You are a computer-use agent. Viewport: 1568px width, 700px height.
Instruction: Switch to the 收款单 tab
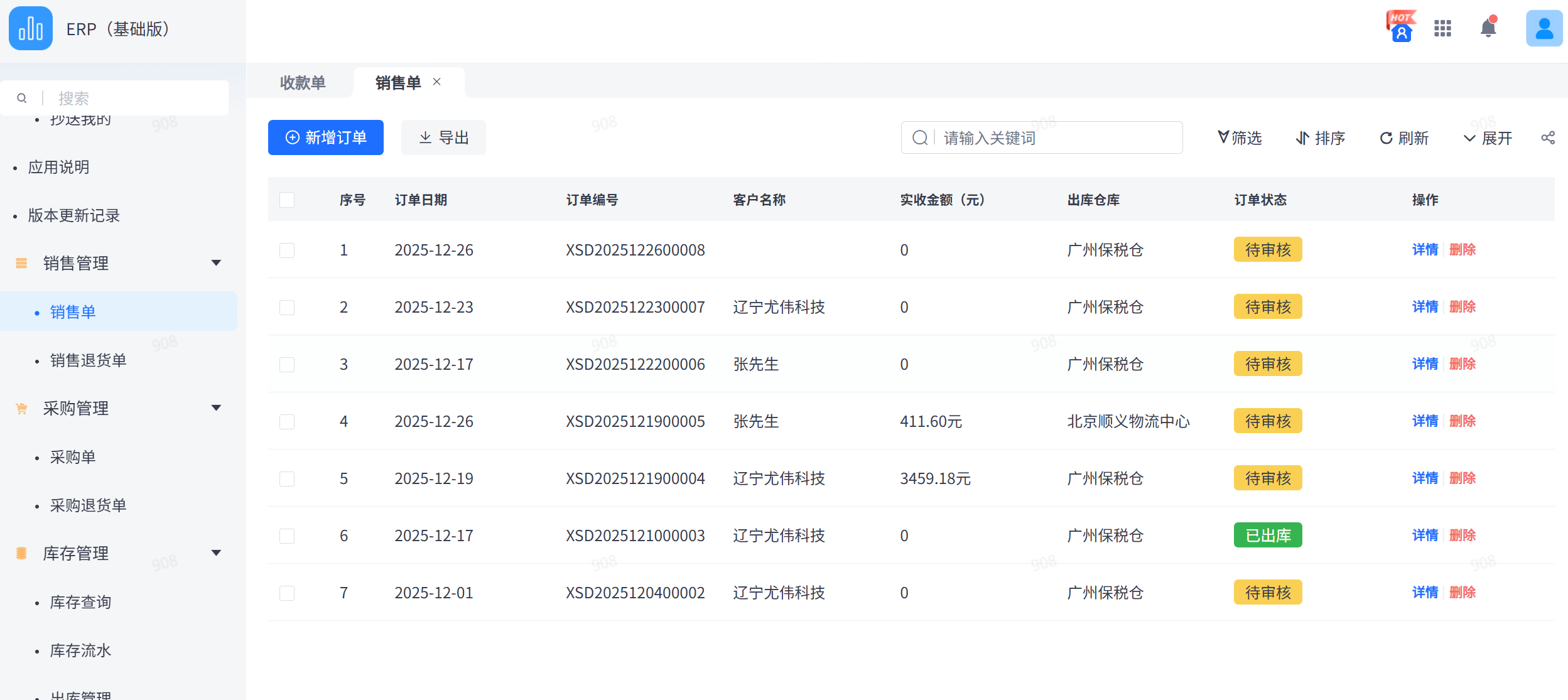click(302, 83)
